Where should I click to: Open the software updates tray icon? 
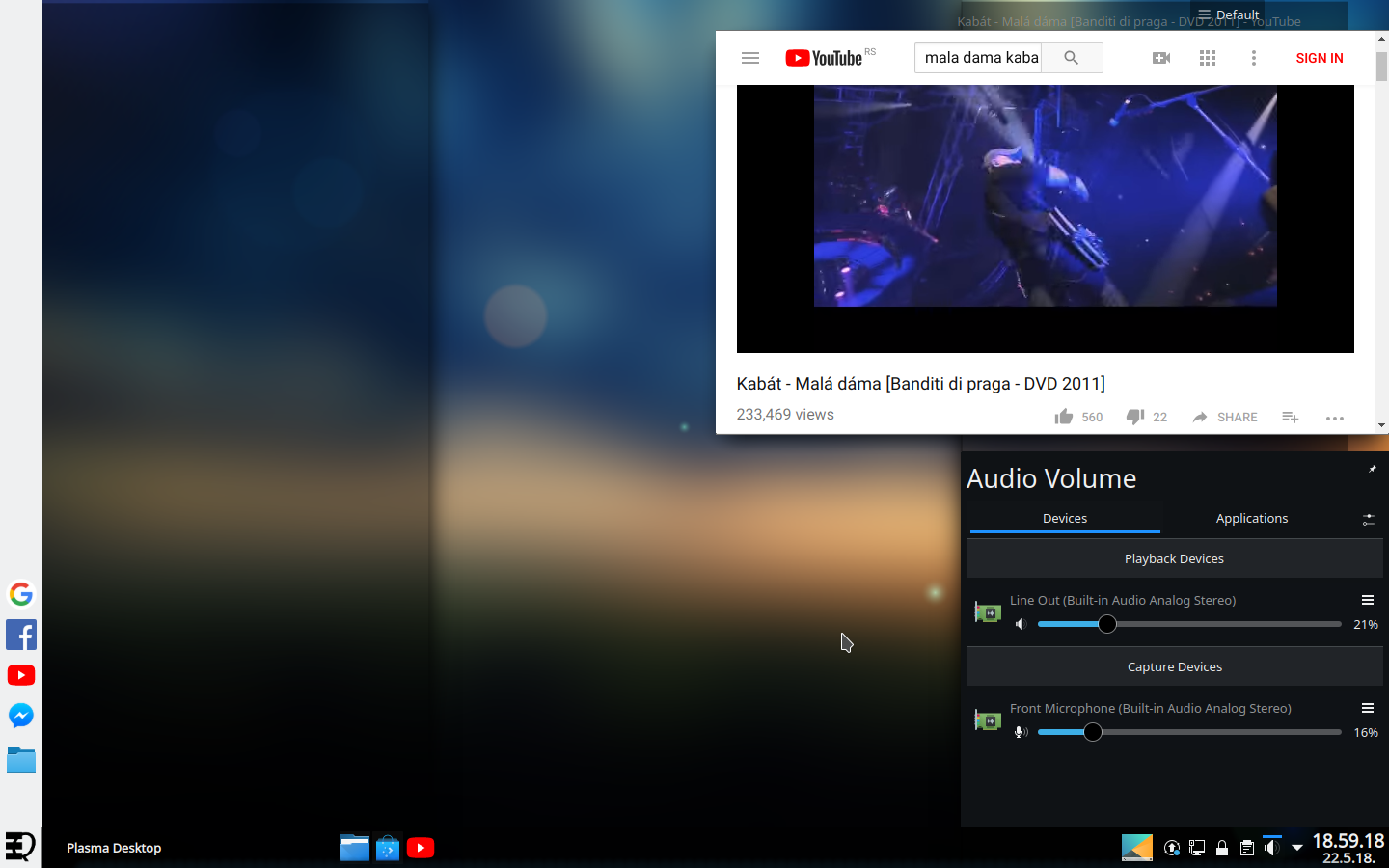pyautogui.click(x=1172, y=848)
